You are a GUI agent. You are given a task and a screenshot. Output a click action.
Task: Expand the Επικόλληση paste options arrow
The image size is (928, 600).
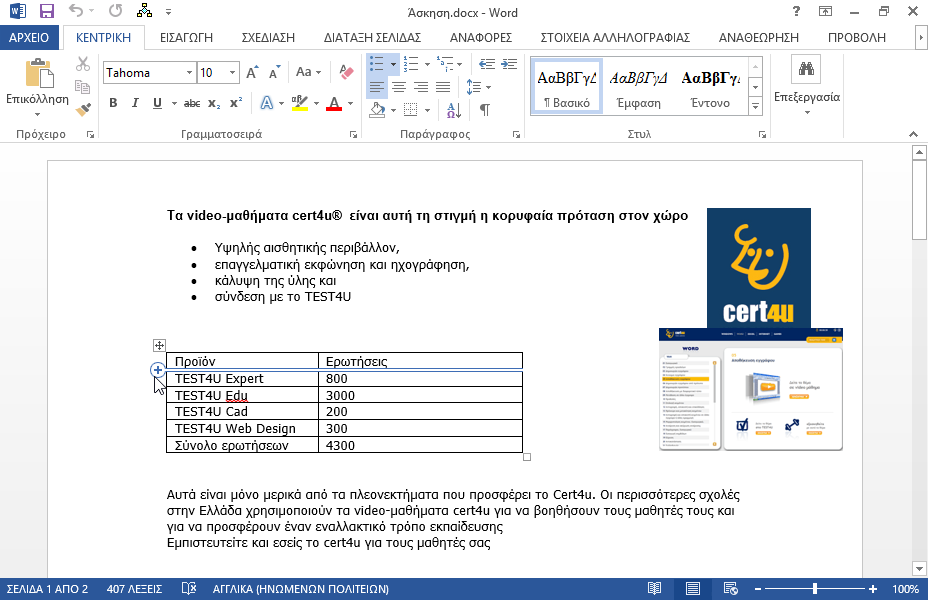(x=37, y=114)
